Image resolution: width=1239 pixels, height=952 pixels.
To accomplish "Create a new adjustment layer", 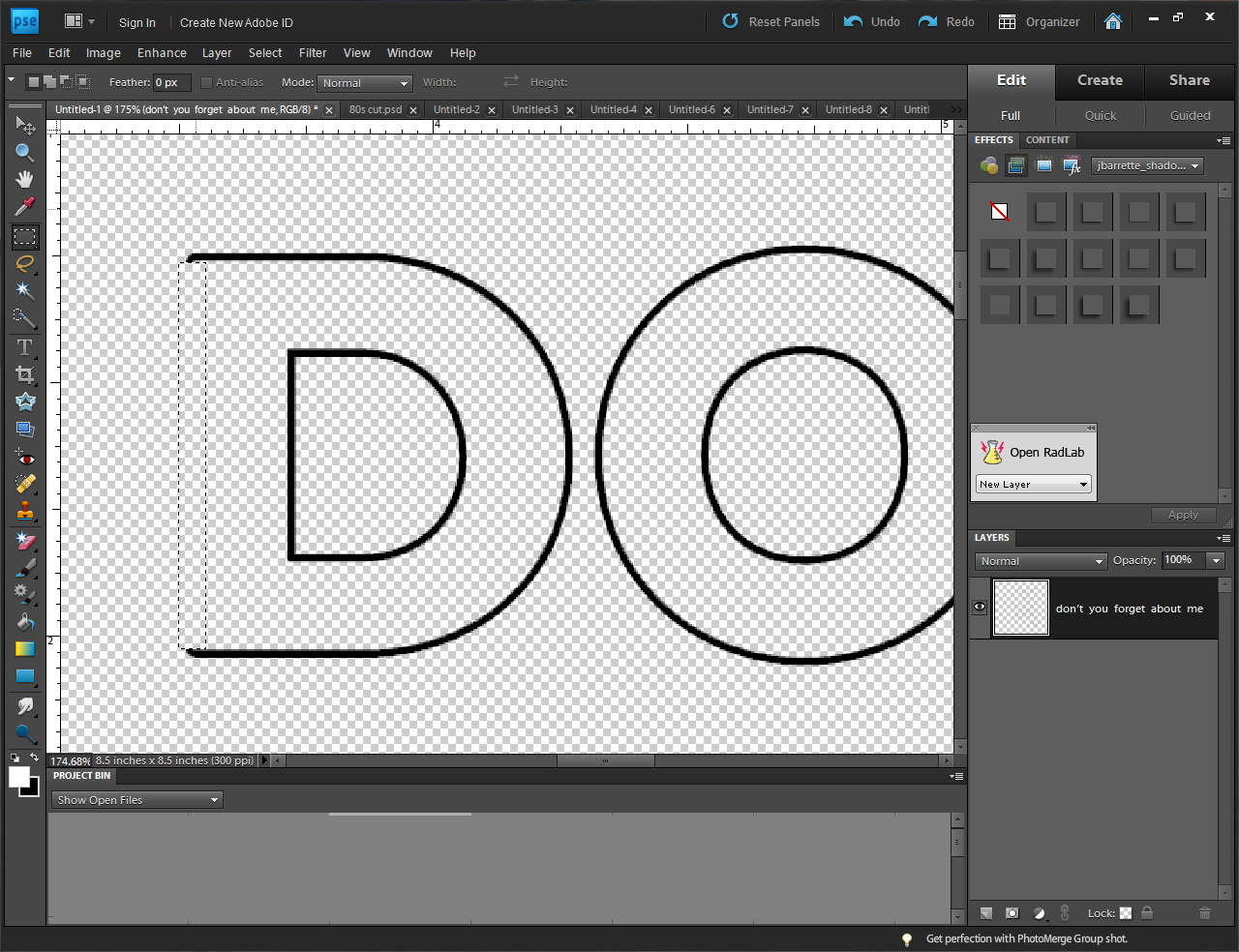I will coord(1040,913).
